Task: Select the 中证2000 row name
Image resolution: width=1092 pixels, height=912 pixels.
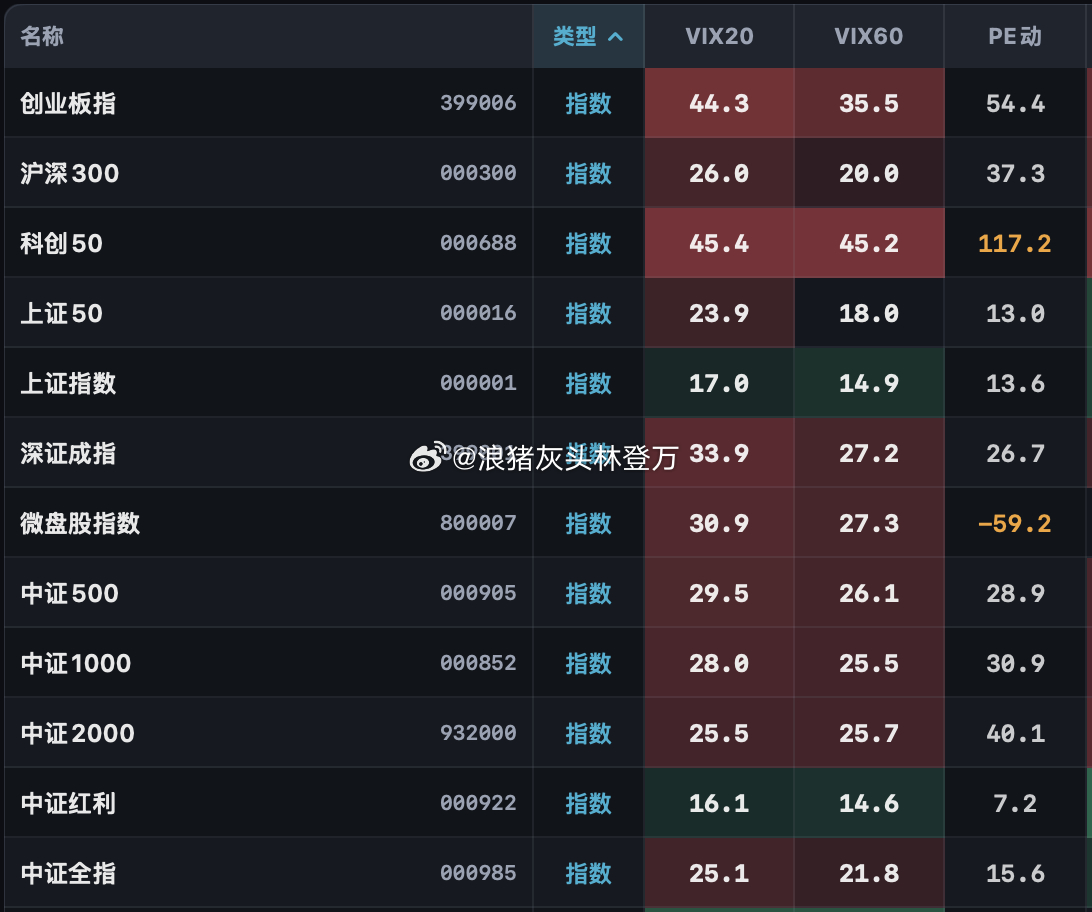Action: point(77,733)
